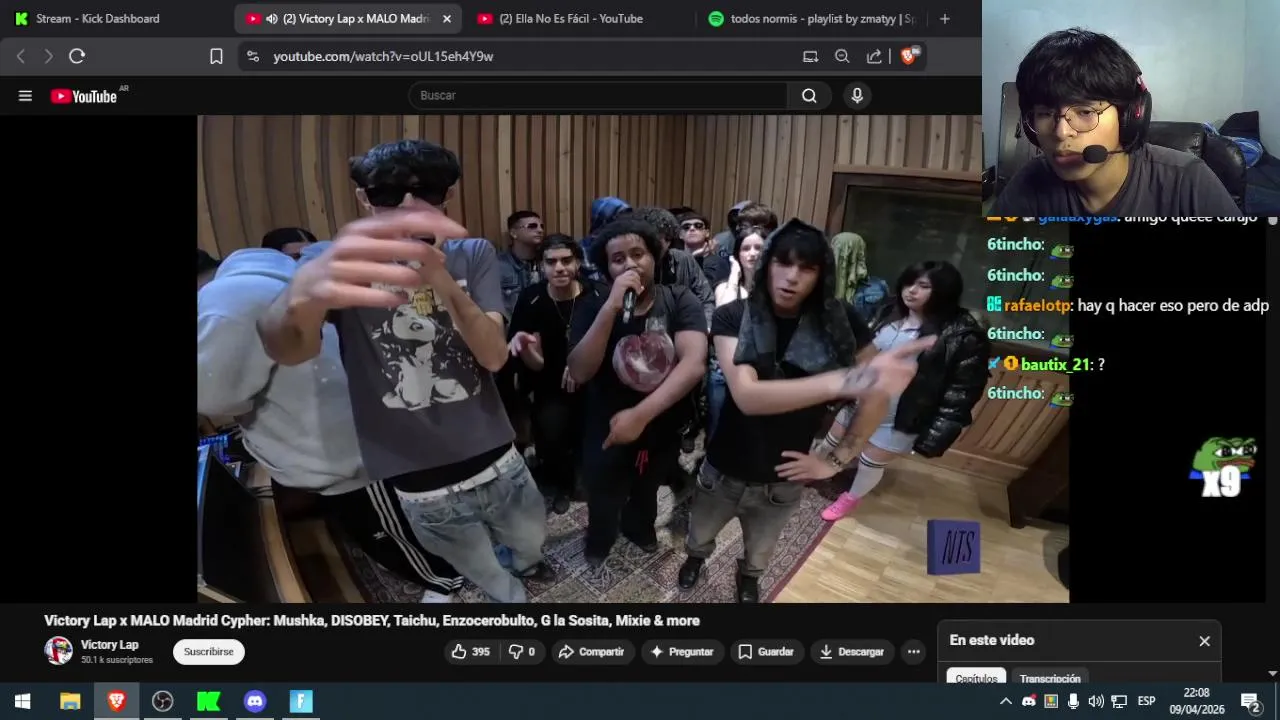
Task: Click the page scrollbar down arrow
Action: [x=1272, y=674]
